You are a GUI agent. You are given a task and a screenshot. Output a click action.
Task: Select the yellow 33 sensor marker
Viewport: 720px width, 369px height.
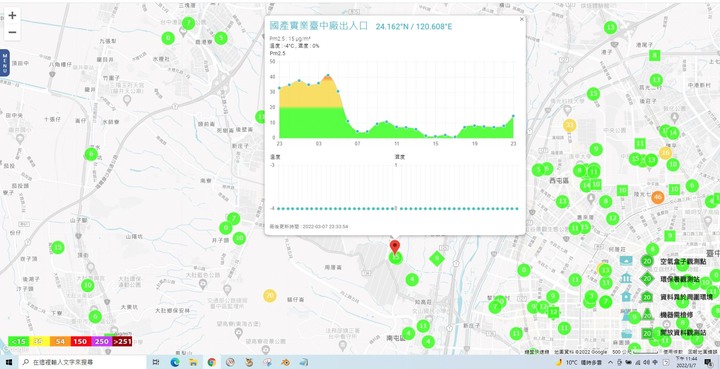(x=569, y=125)
